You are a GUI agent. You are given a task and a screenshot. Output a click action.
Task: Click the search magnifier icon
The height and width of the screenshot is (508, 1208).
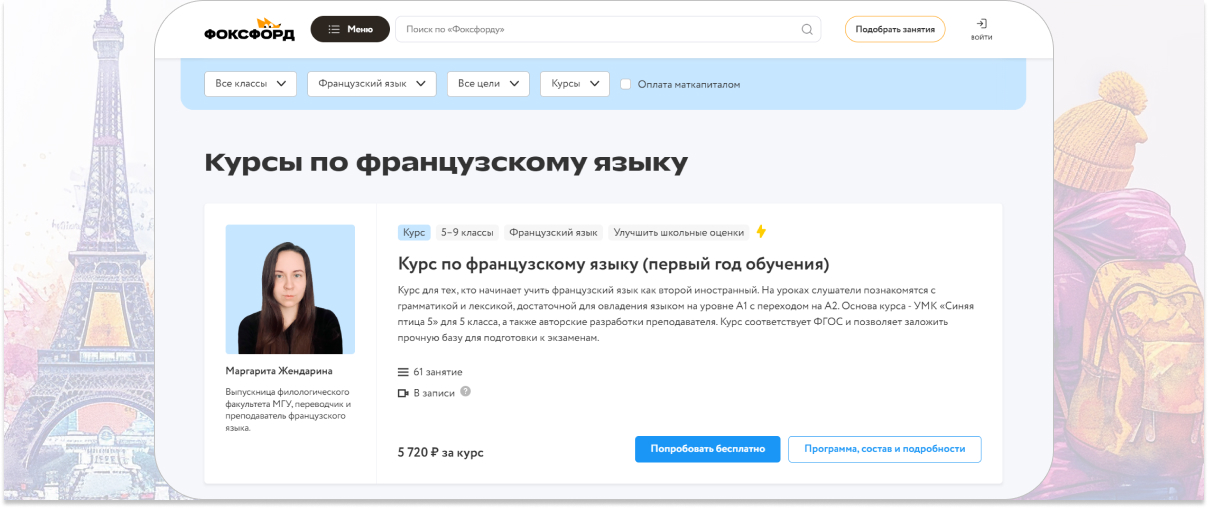[807, 29]
